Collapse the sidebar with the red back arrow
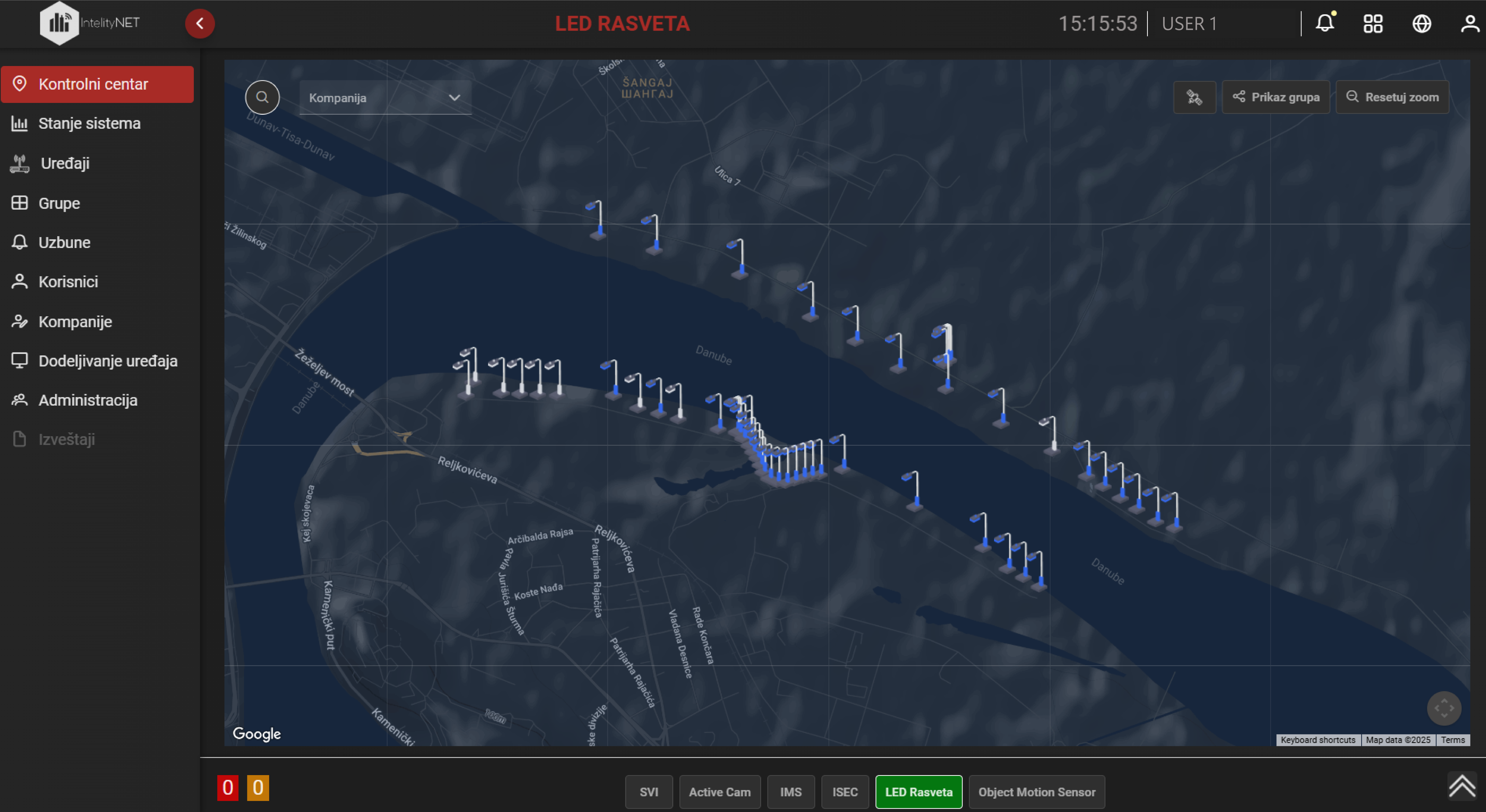 (200, 24)
